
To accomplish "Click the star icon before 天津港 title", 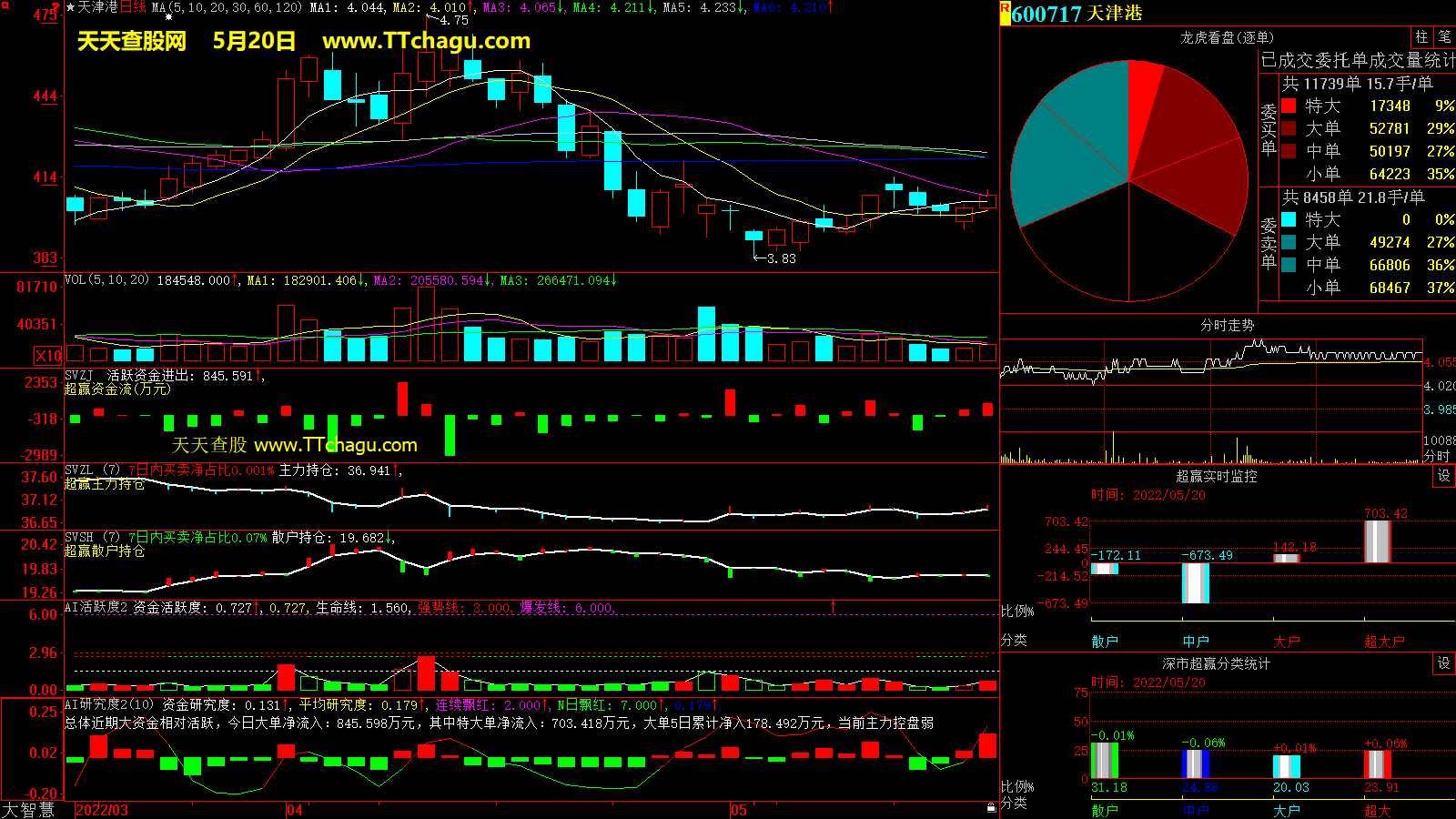I will (x=70, y=7).
